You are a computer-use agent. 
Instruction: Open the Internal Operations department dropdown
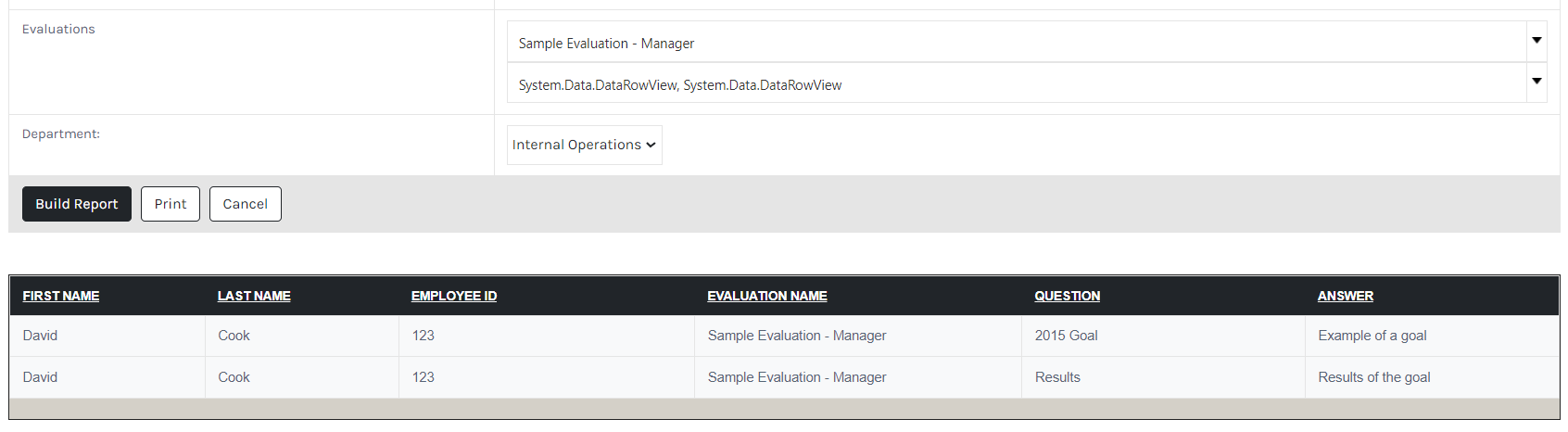click(x=585, y=145)
